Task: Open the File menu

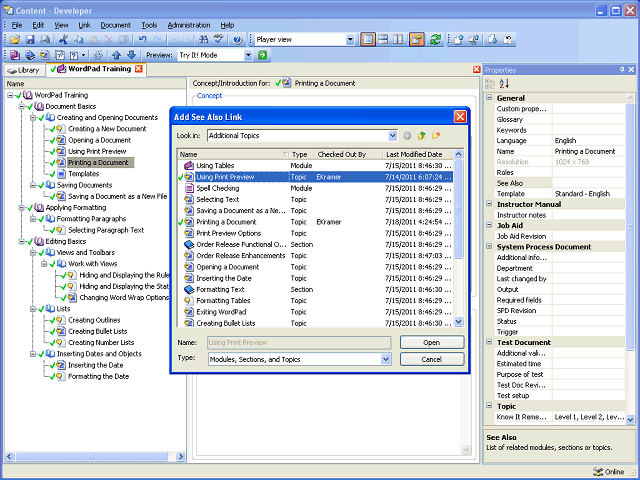Action: point(17,25)
